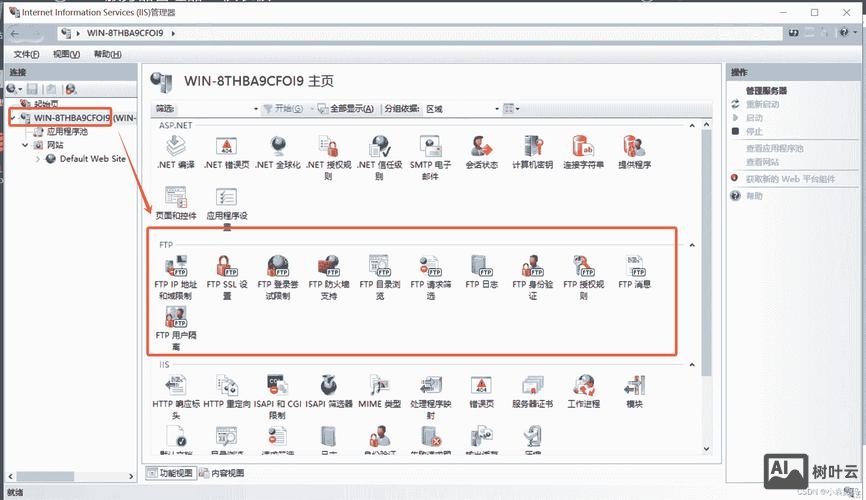Open the IIS 模块 feature
Viewport: 866px width, 500px height.
click(x=634, y=391)
